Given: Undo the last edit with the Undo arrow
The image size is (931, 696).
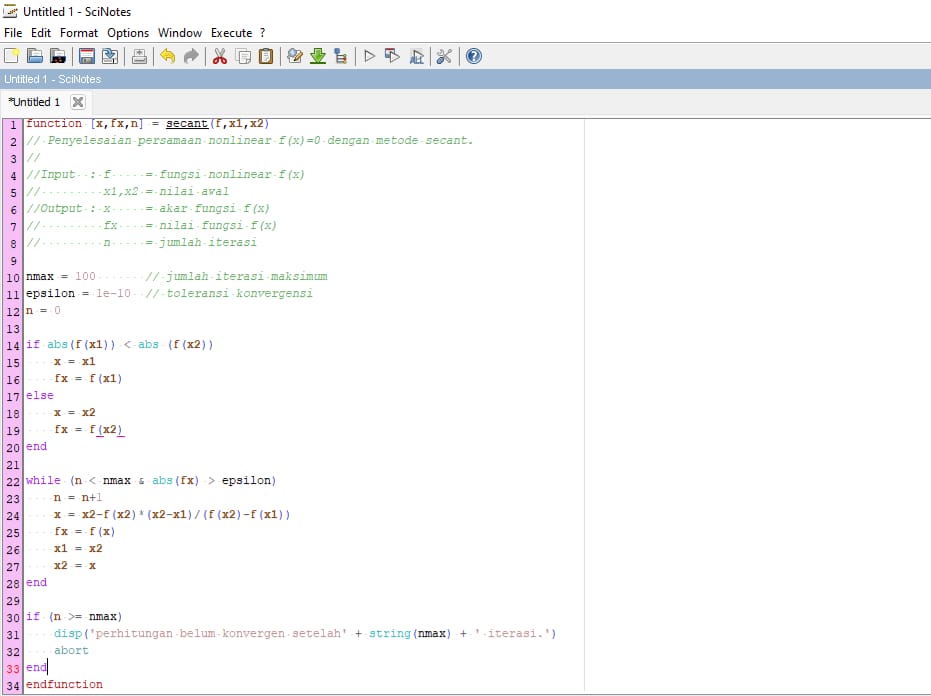Looking at the screenshot, I should [x=168, y=56].
